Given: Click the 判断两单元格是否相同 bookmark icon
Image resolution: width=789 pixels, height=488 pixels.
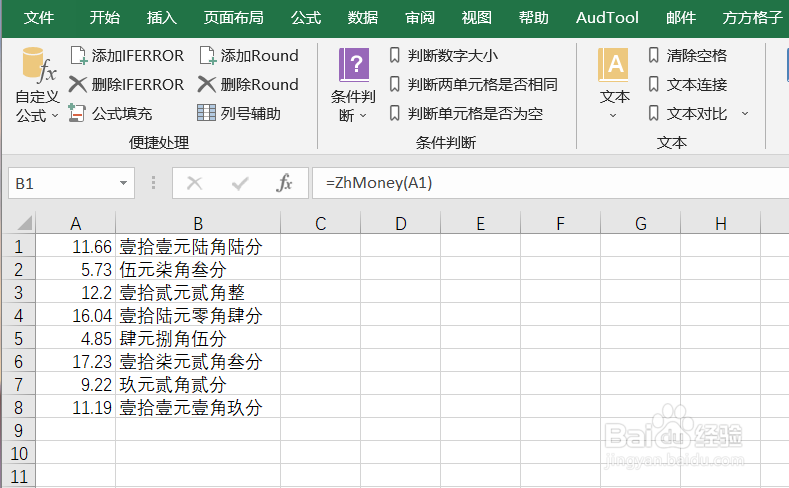Looking at the screenshot, I should coord(395,84).
